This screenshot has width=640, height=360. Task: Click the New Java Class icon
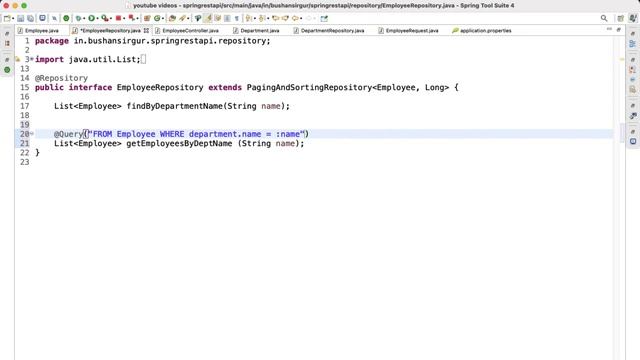point(157,18)
